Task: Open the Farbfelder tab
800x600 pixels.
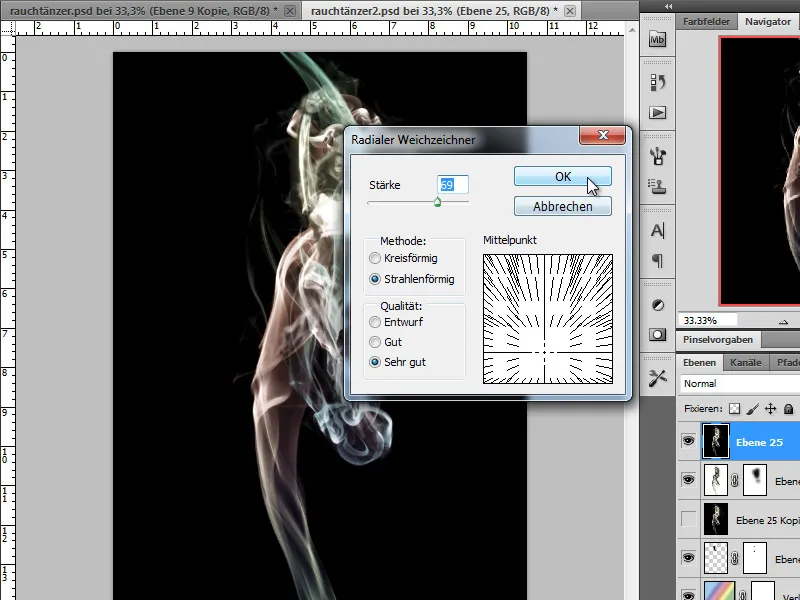Action: click(707, 21)
